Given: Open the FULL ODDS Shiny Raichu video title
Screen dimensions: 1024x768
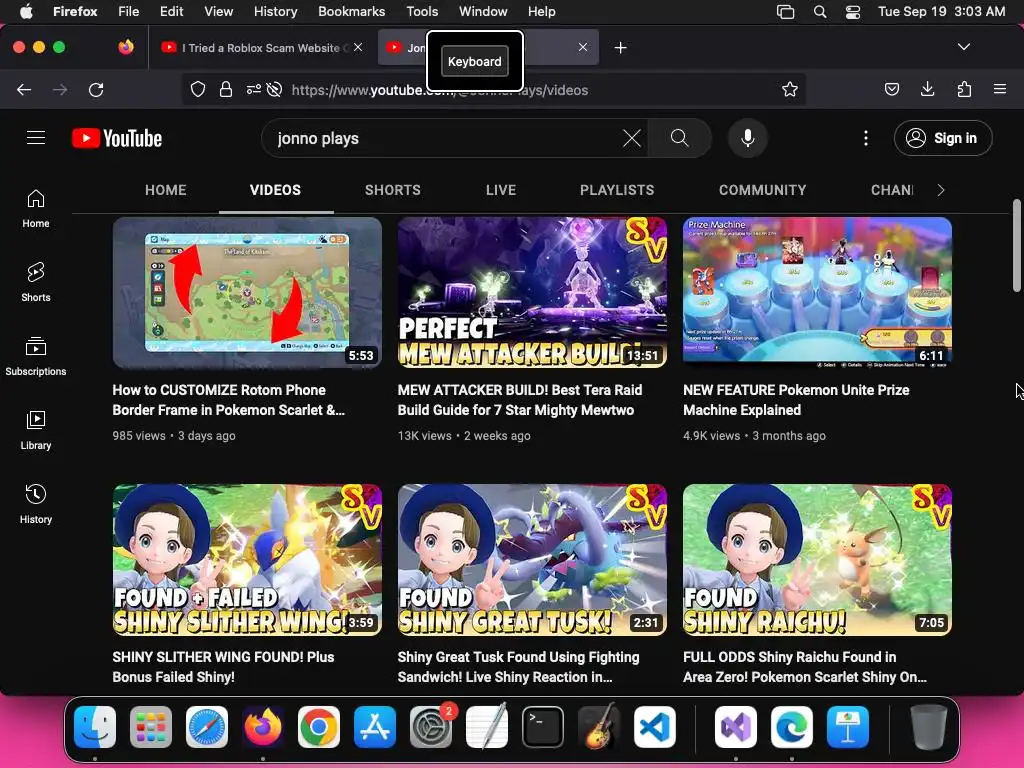Looking at the screenshot, I should pyautogui.click(x=805, y=667).
